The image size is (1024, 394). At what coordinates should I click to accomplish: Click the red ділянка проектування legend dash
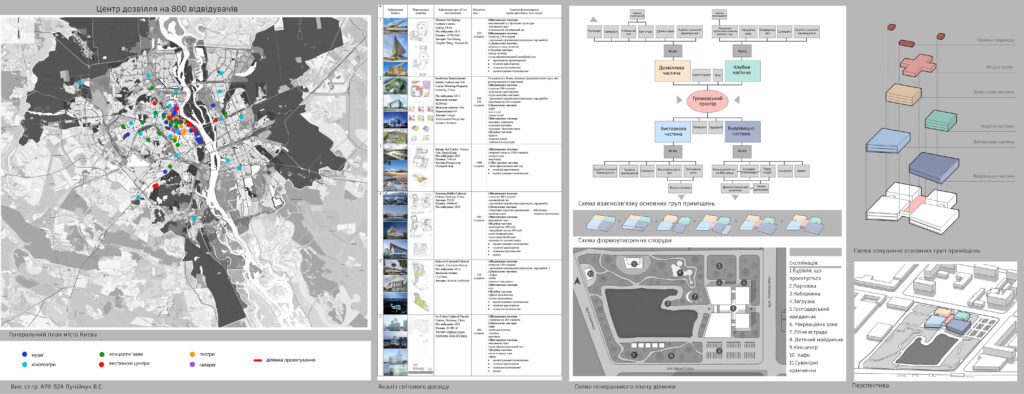click(257, 360)
